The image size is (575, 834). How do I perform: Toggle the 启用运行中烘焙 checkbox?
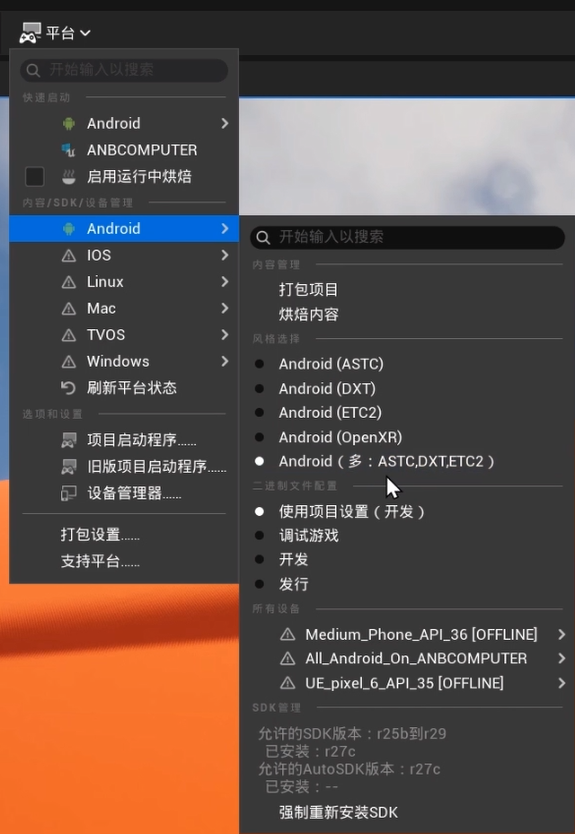[x=35, y=177]
